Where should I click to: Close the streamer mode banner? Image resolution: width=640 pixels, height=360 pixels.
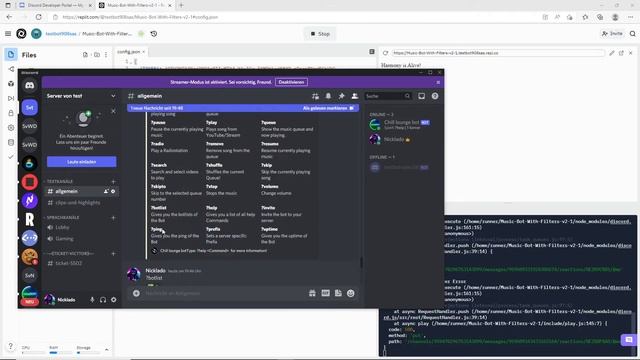(438, 82)
